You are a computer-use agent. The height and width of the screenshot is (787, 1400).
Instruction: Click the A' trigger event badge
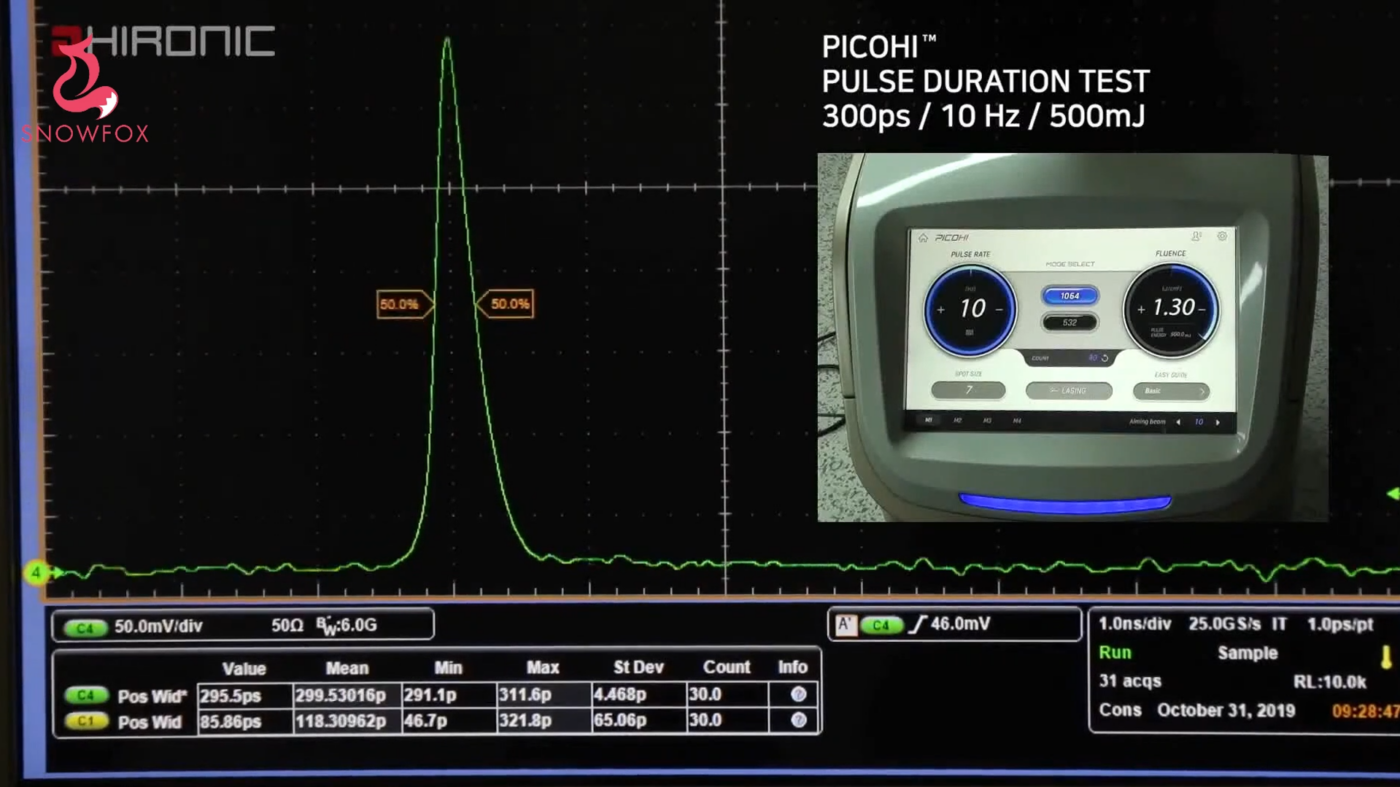(x=846, y=625)
